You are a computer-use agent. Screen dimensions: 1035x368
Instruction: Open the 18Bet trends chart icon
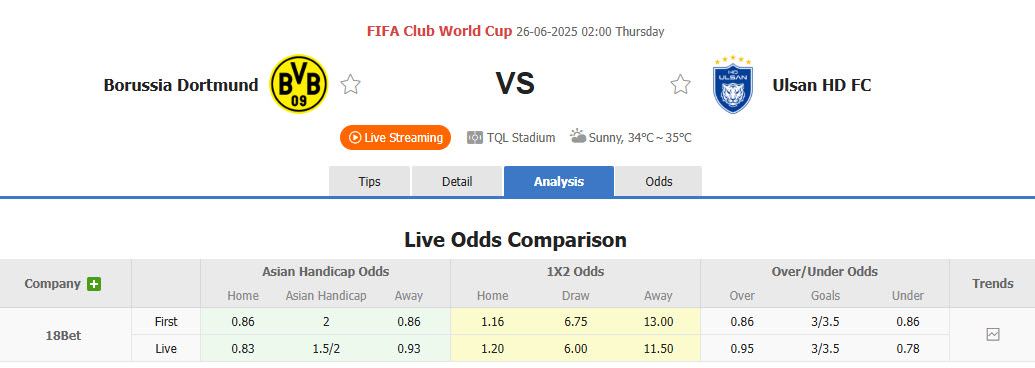click(993, 335)
